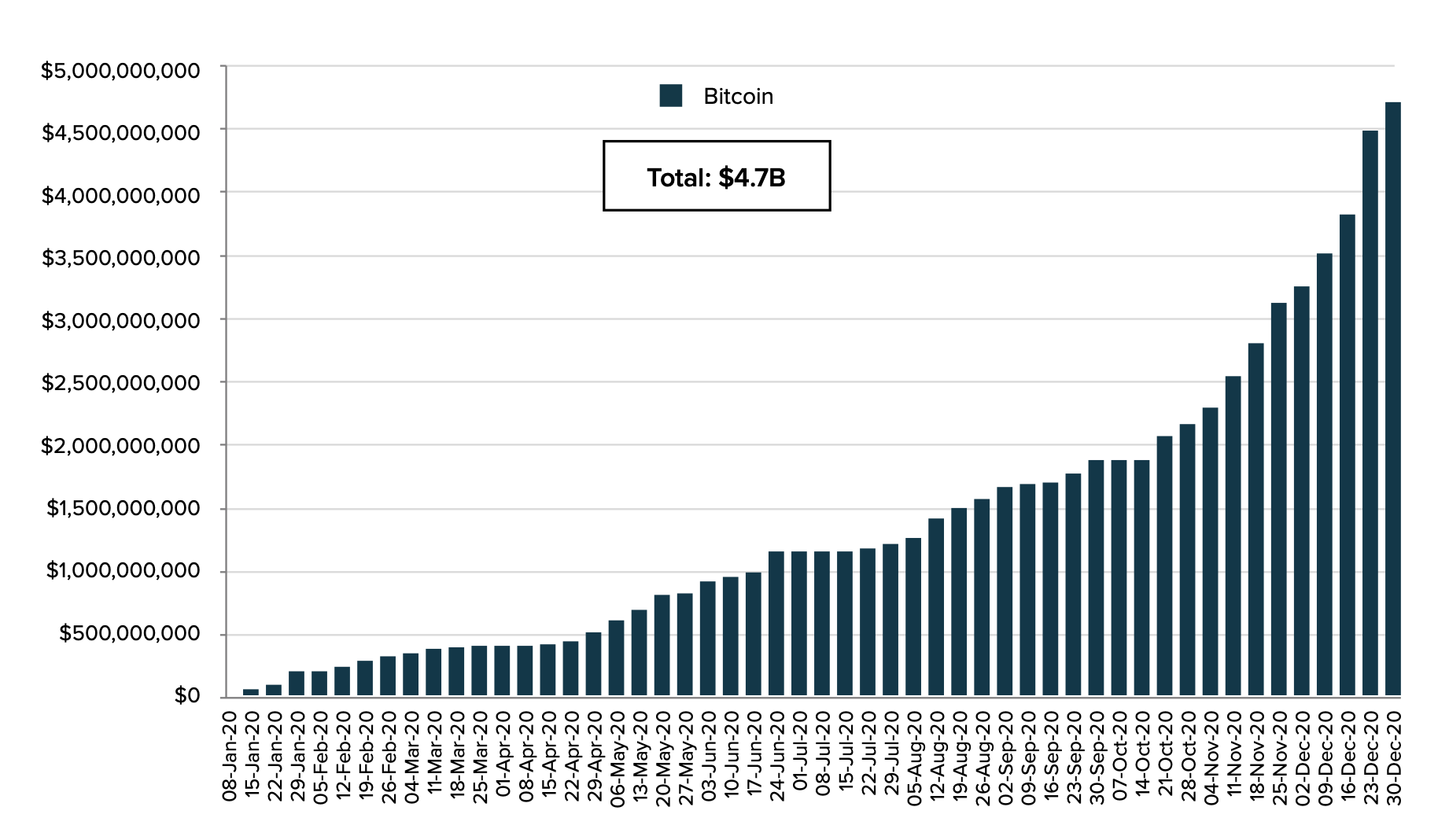Click the $0 y-axis label
This screenshot has width=1449, height=840.
pos(187,695)
